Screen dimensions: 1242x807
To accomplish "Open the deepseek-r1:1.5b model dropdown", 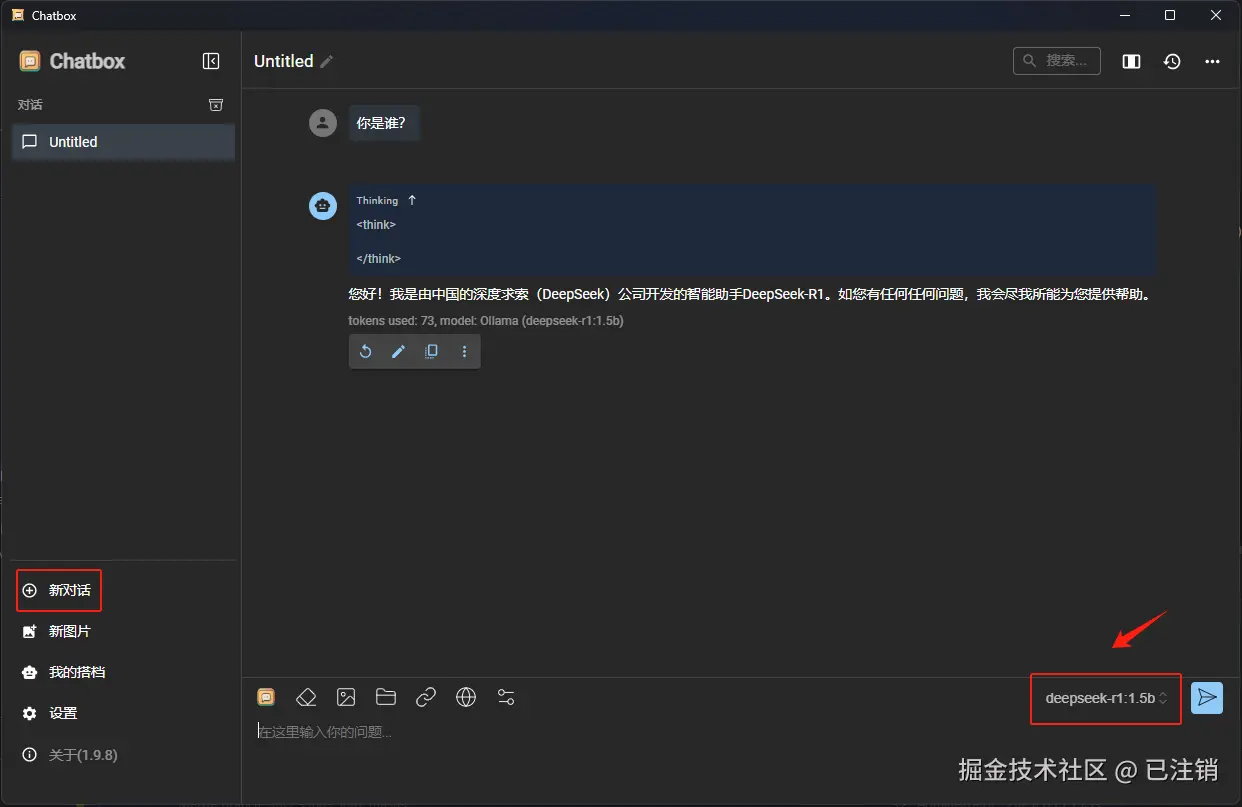I will pos(1106,698).
